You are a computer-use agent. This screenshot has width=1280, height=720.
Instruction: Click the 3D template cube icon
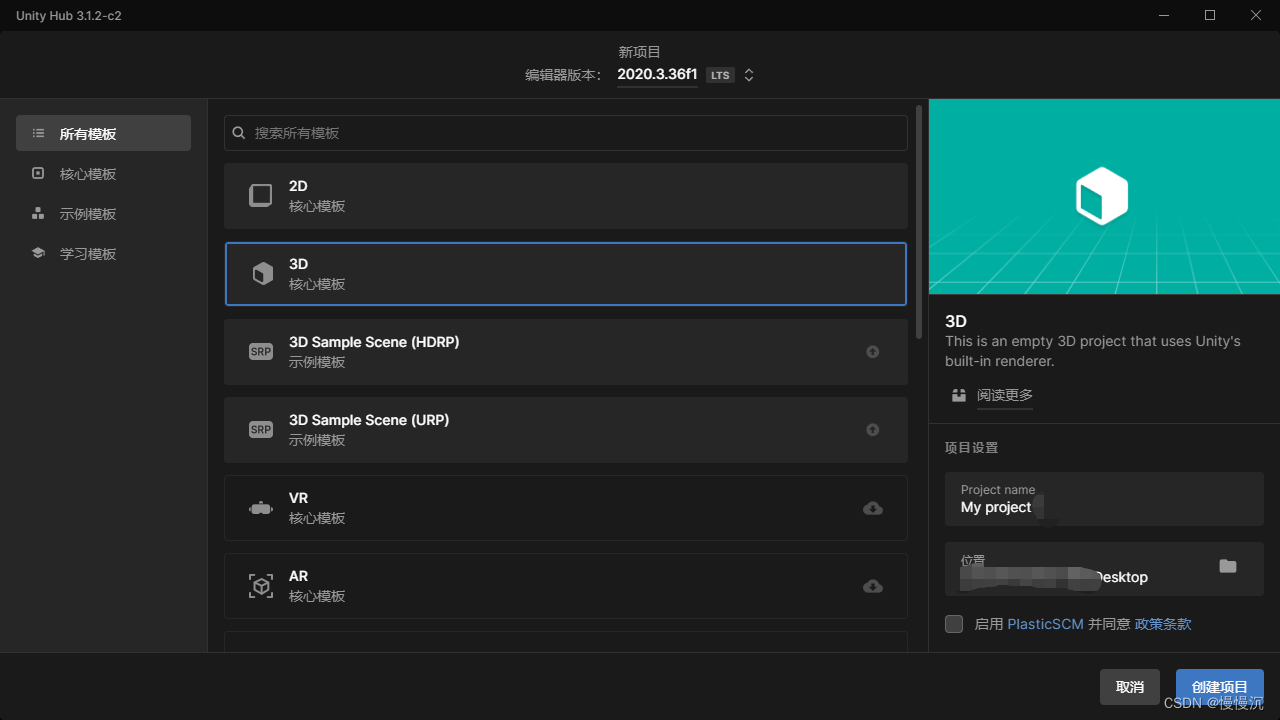[x=262, y=274]
